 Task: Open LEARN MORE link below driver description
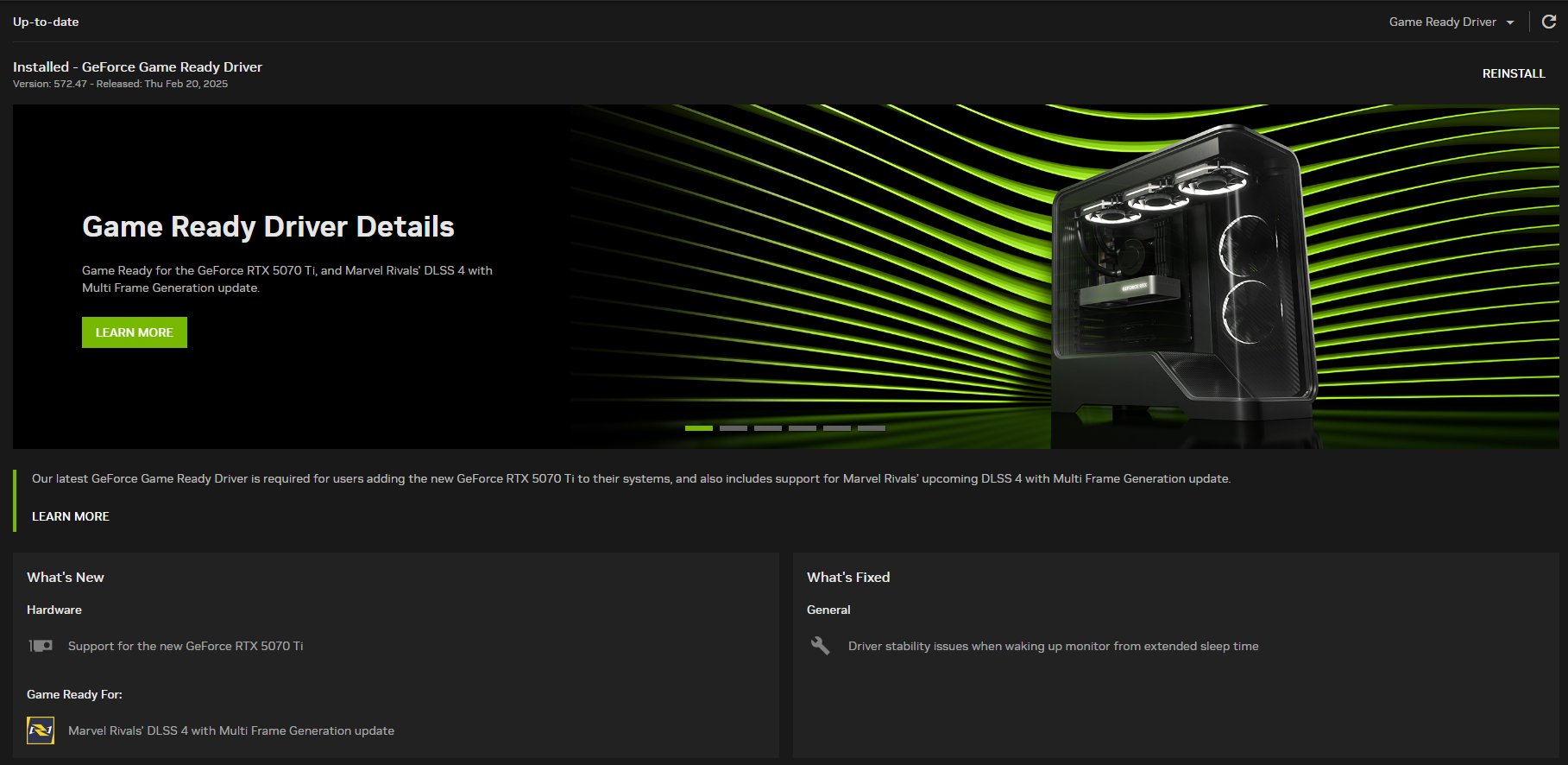71,516
